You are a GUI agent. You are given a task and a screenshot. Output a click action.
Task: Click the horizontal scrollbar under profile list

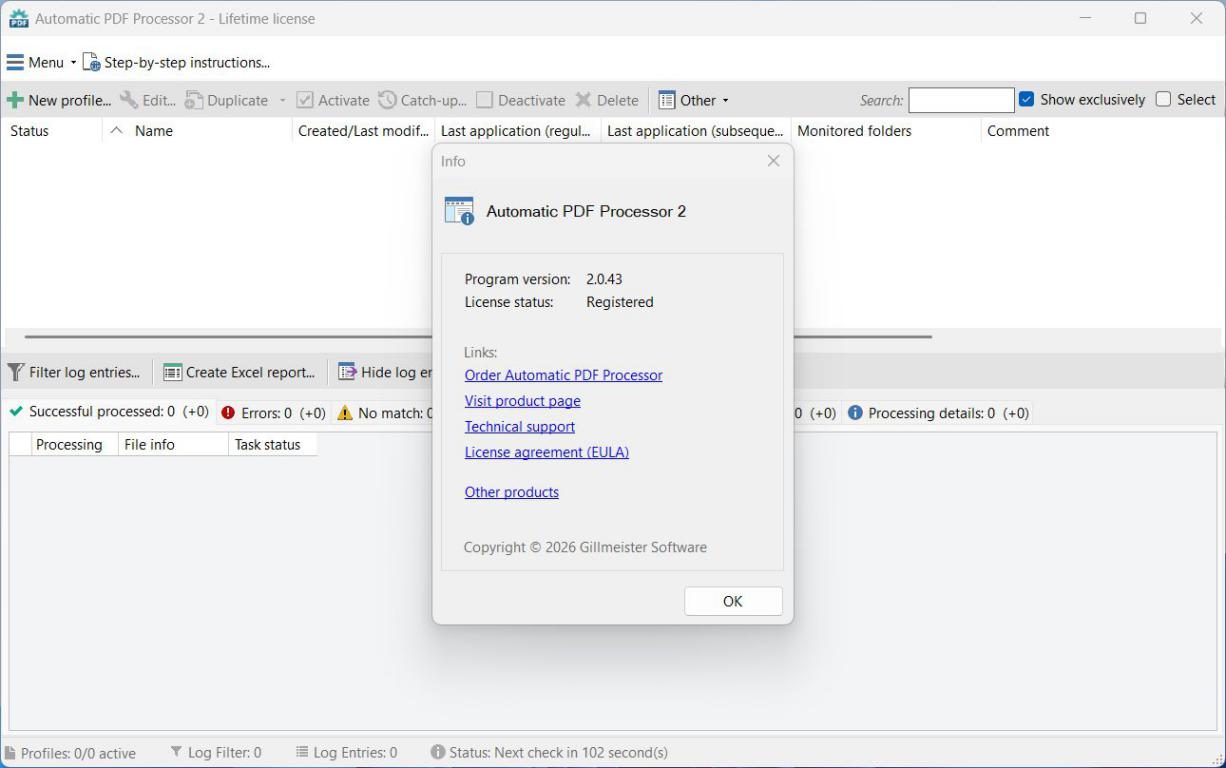(230, 337)
